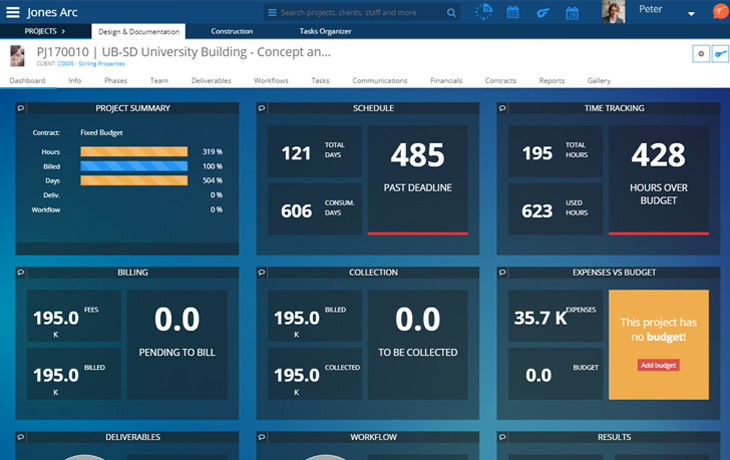This screenshot has height=460, width=730.
Task: Click the search filter lines icon in search bar
Action: (x=272, y=13)
